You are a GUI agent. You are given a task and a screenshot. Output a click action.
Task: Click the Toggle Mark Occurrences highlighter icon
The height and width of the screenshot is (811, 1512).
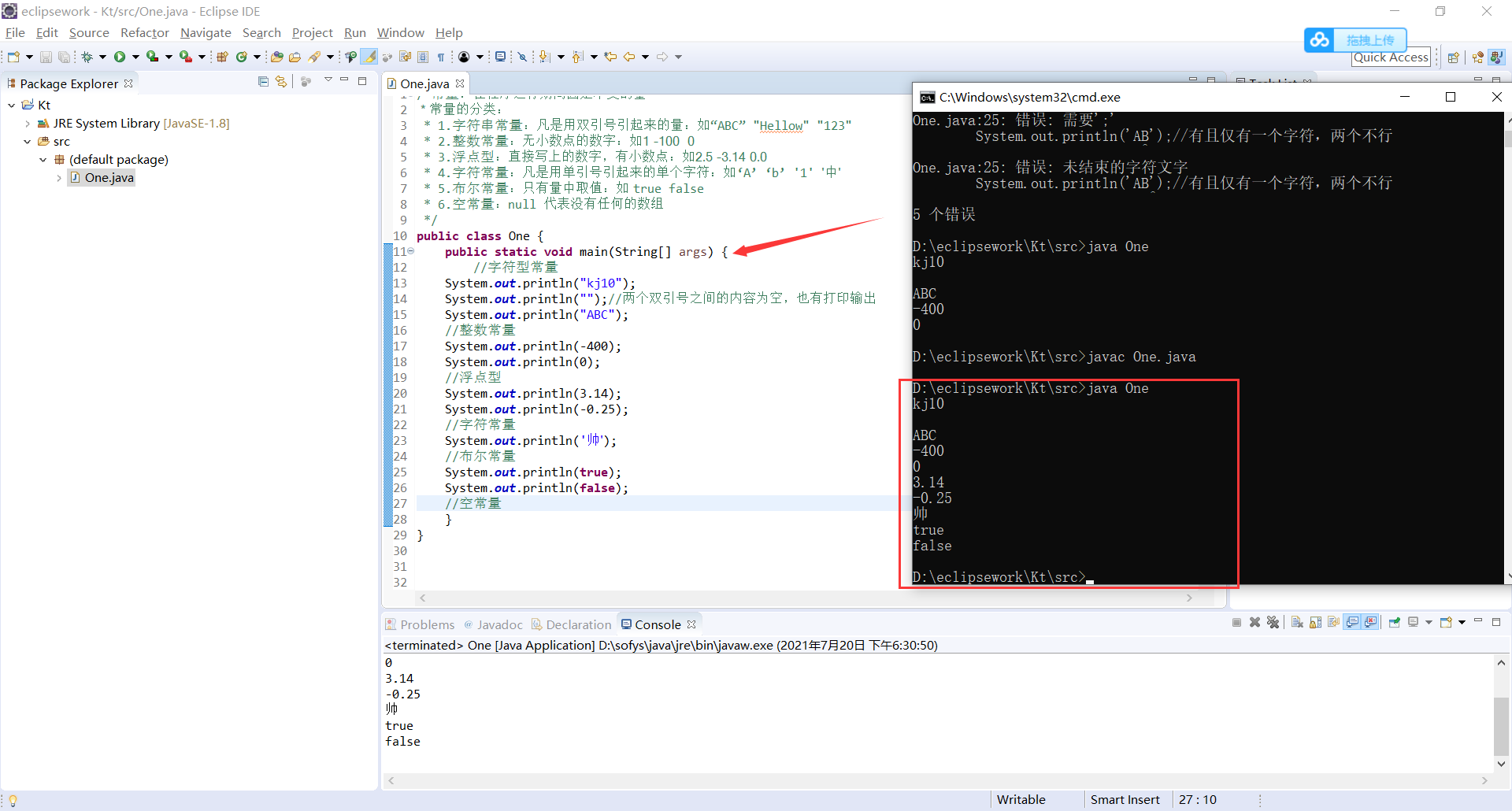(x=369, y=57)
